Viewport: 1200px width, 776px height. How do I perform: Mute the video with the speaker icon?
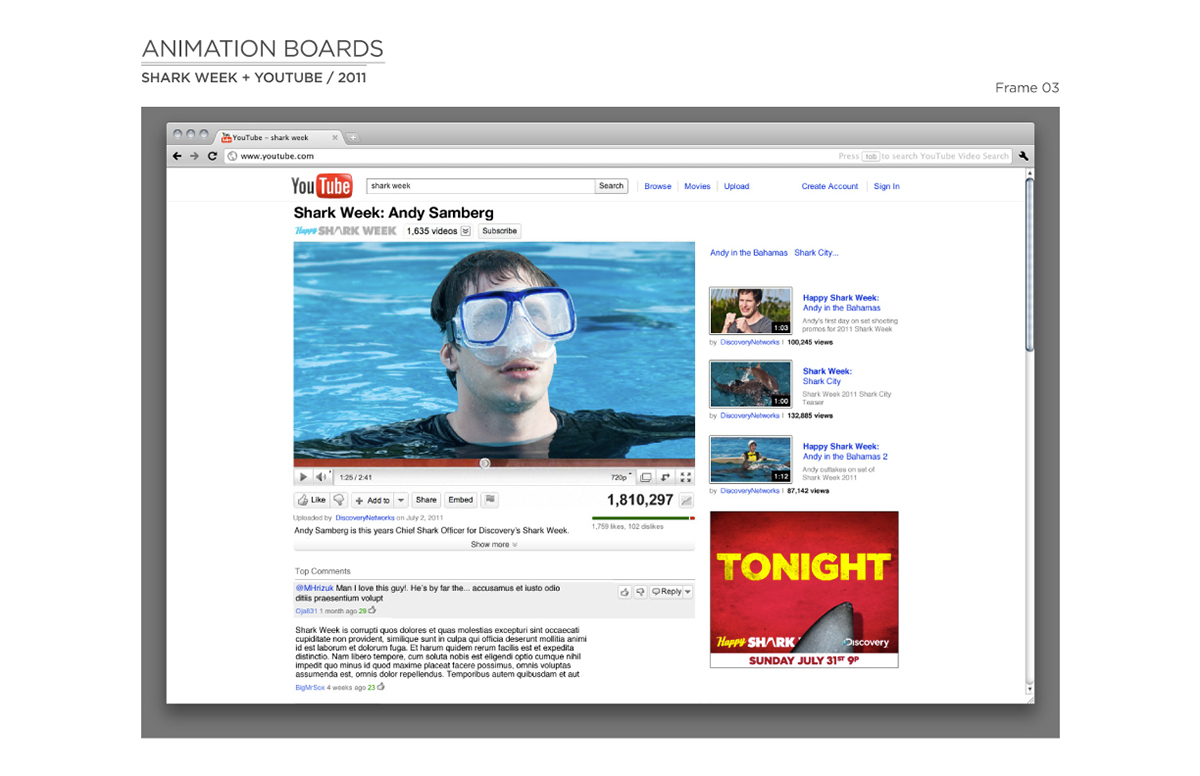322,477
